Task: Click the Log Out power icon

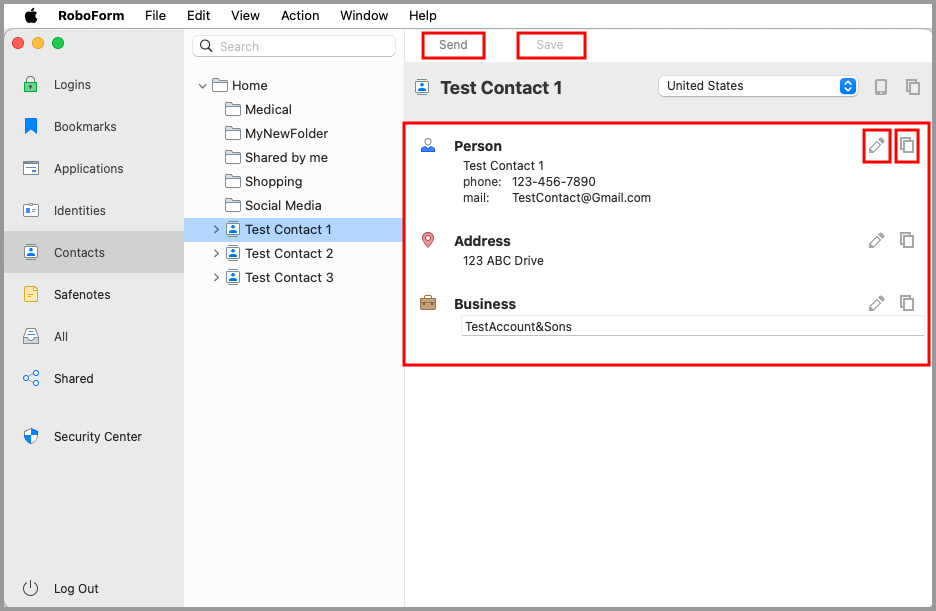Action: pyautogui.click(x=30, y=588)
